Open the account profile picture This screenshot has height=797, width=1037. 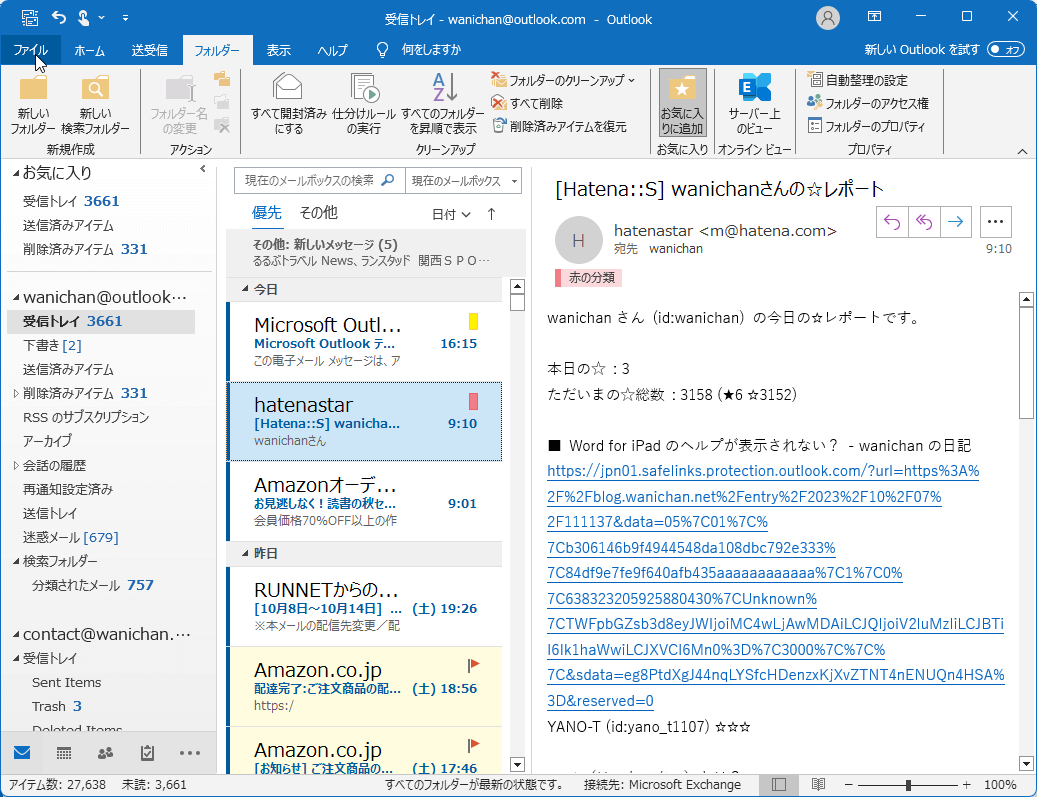(x=827, y=18)
